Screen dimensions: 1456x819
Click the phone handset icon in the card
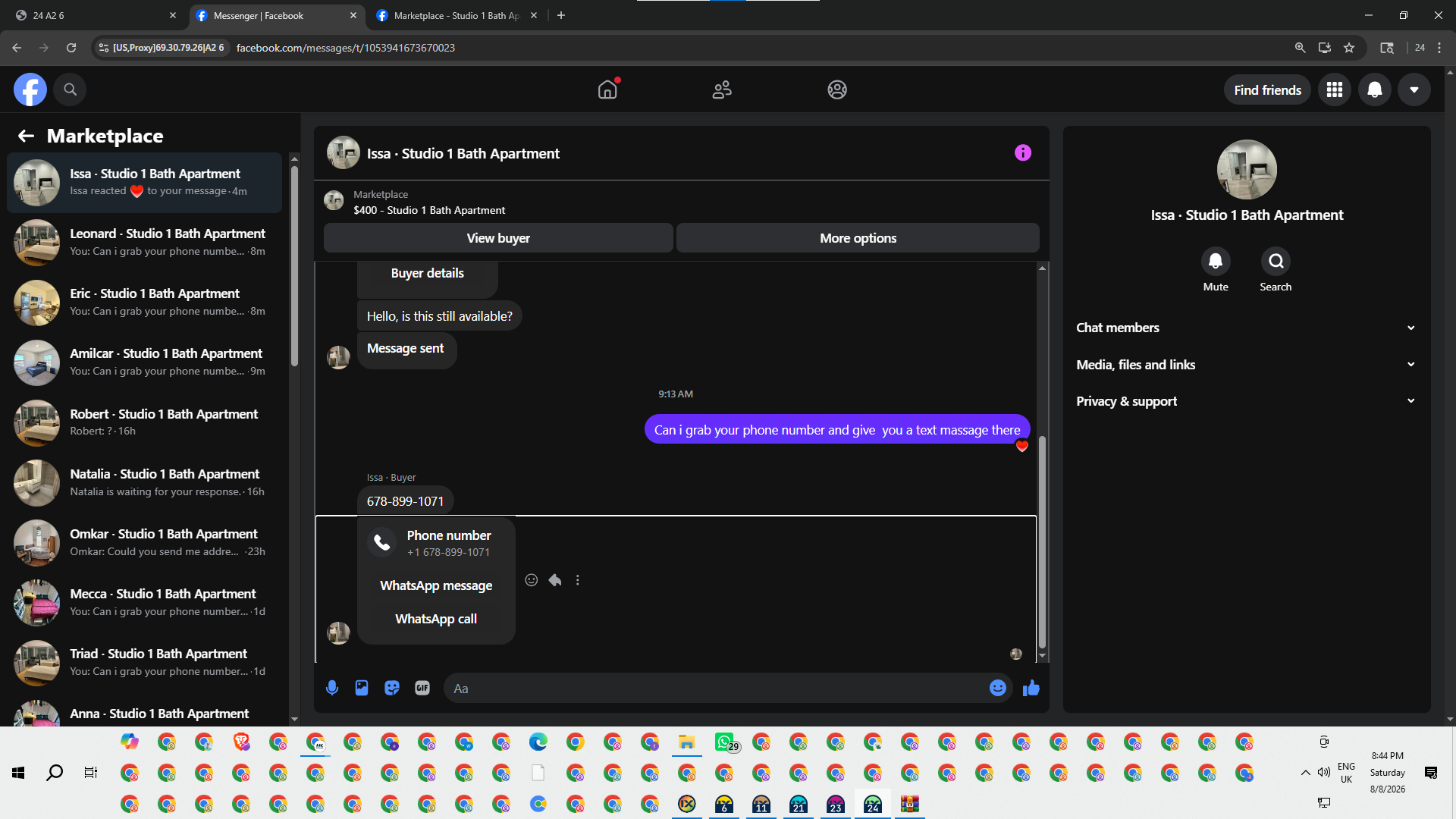[x=382, y=542]
